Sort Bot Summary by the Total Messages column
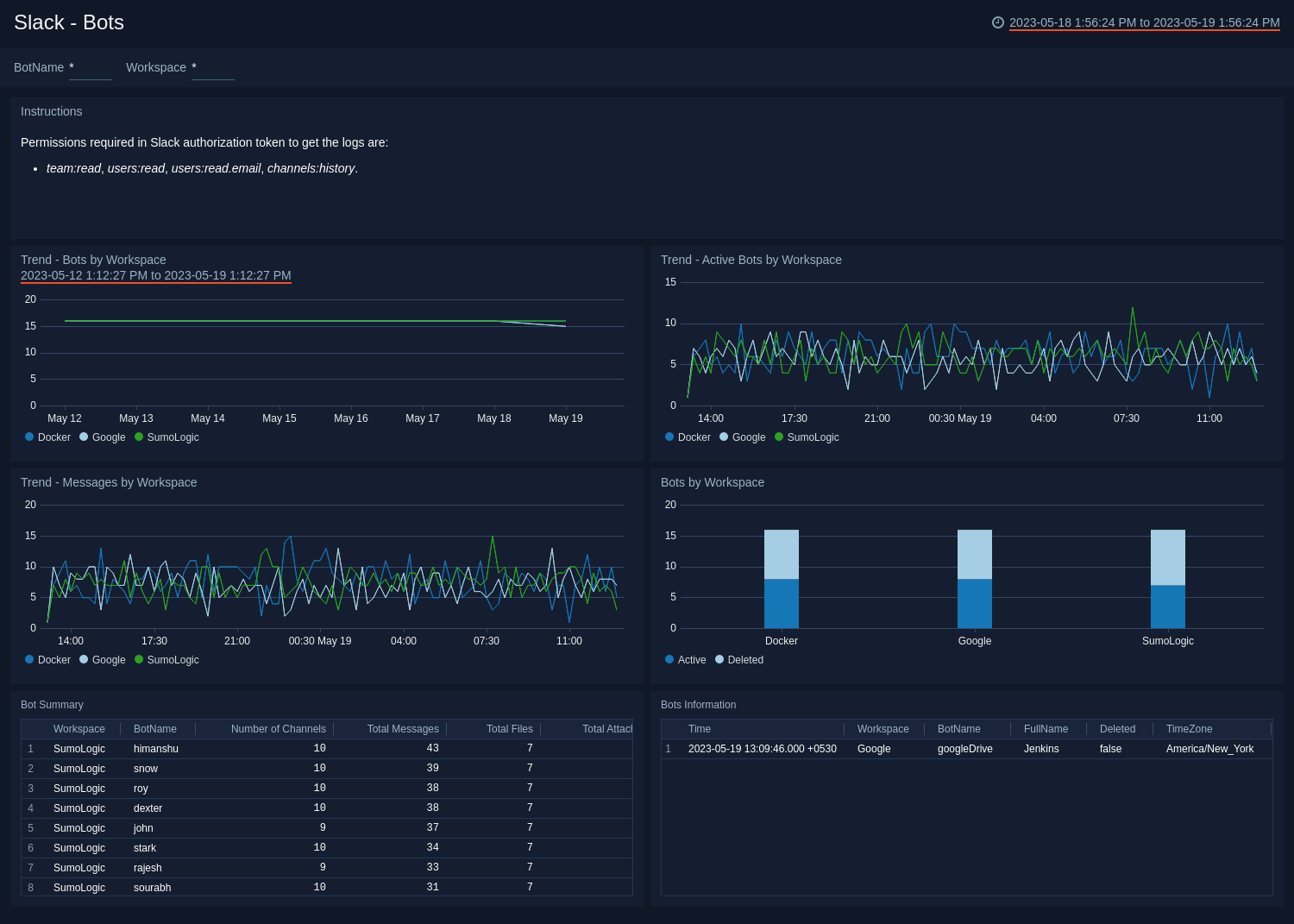Image resolution: width=1294 pixels, height=924 pixels. coord(402,728)
